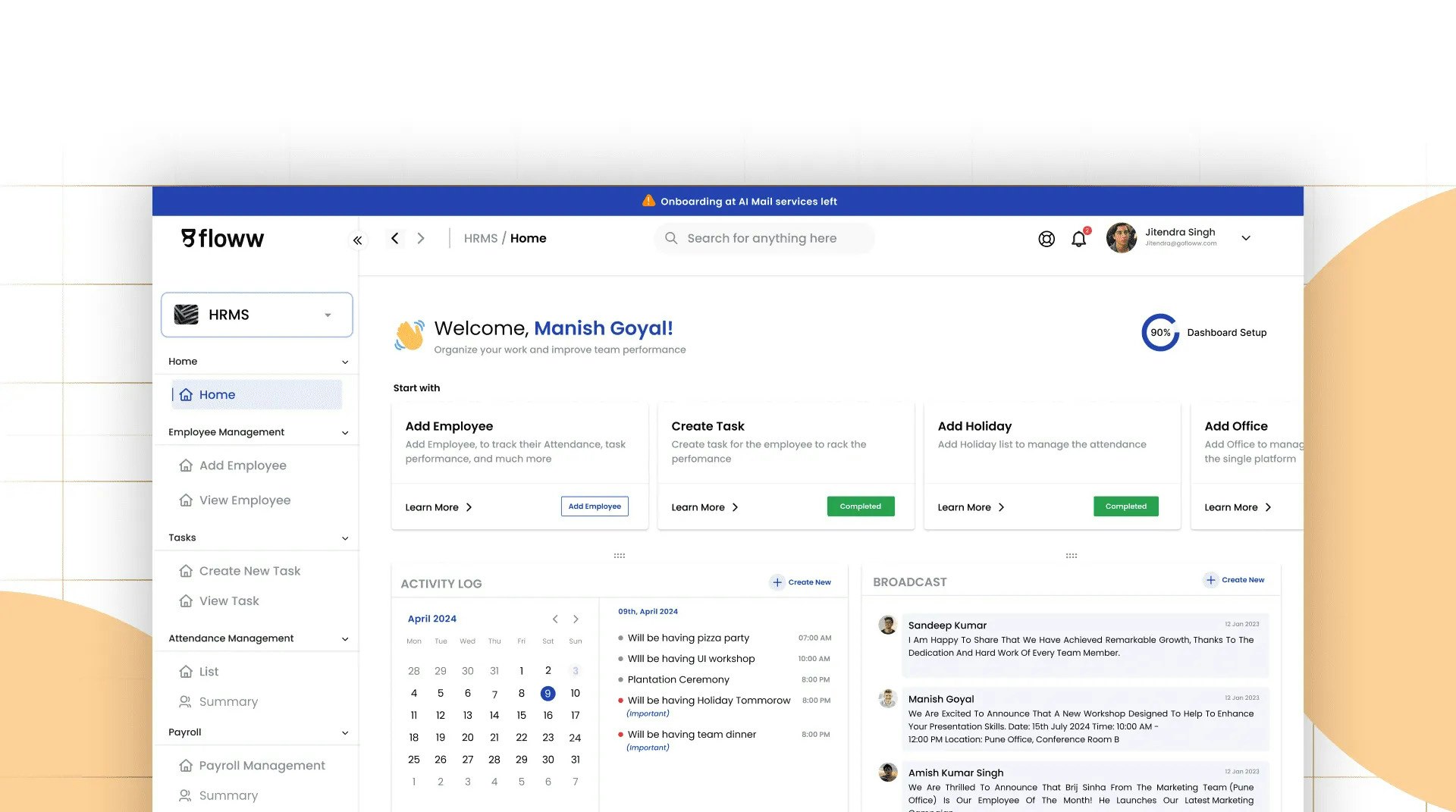Click the onboarding warning triangle icon
Viewport: 1456px width, 812px height.
click(648, 201)
